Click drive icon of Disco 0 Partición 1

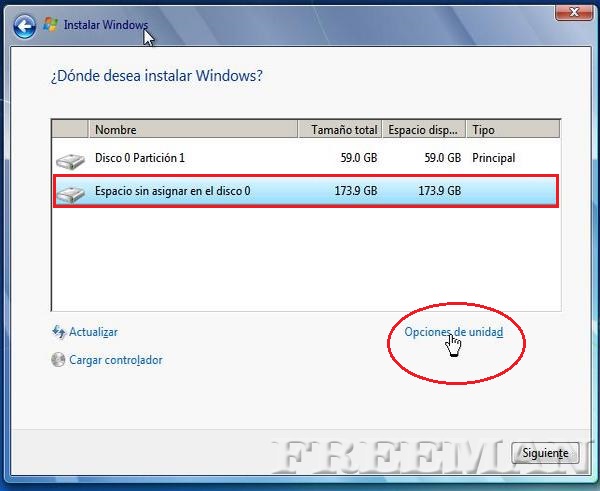point(70,161)
